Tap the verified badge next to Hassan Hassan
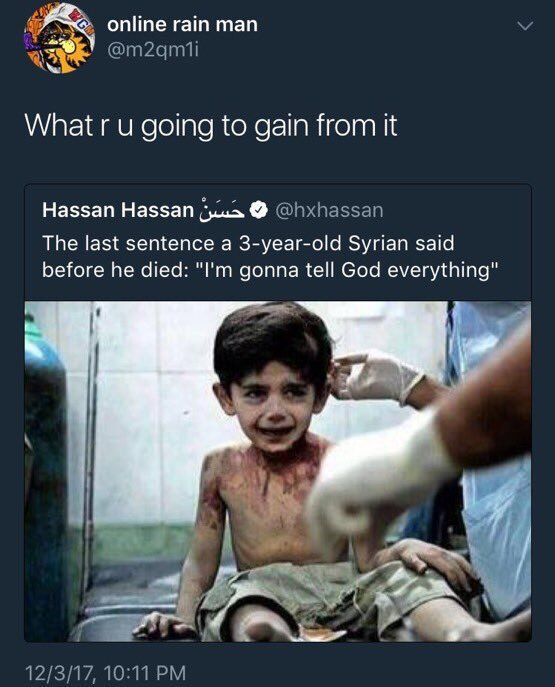This screenshot has width=555, height=687. (259, 210)
